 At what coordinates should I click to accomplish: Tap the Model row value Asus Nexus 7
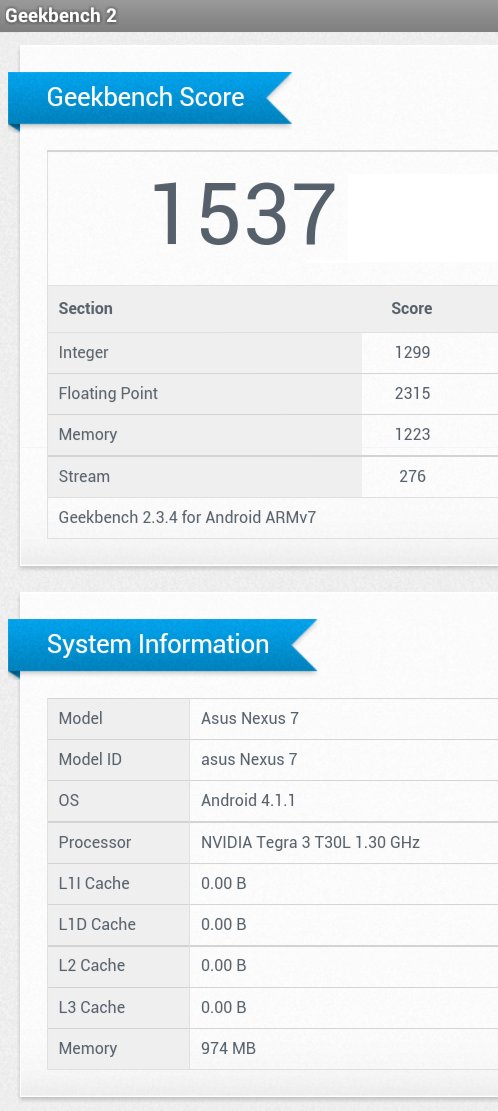click(249, 718)
